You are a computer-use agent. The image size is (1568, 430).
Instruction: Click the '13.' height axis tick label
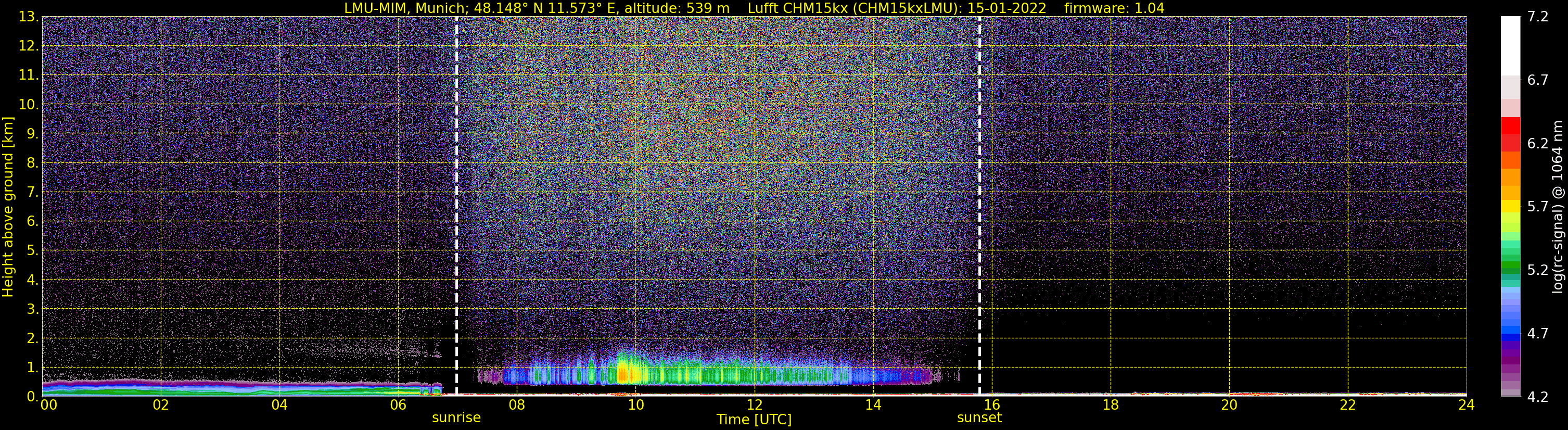pos(29,17)
